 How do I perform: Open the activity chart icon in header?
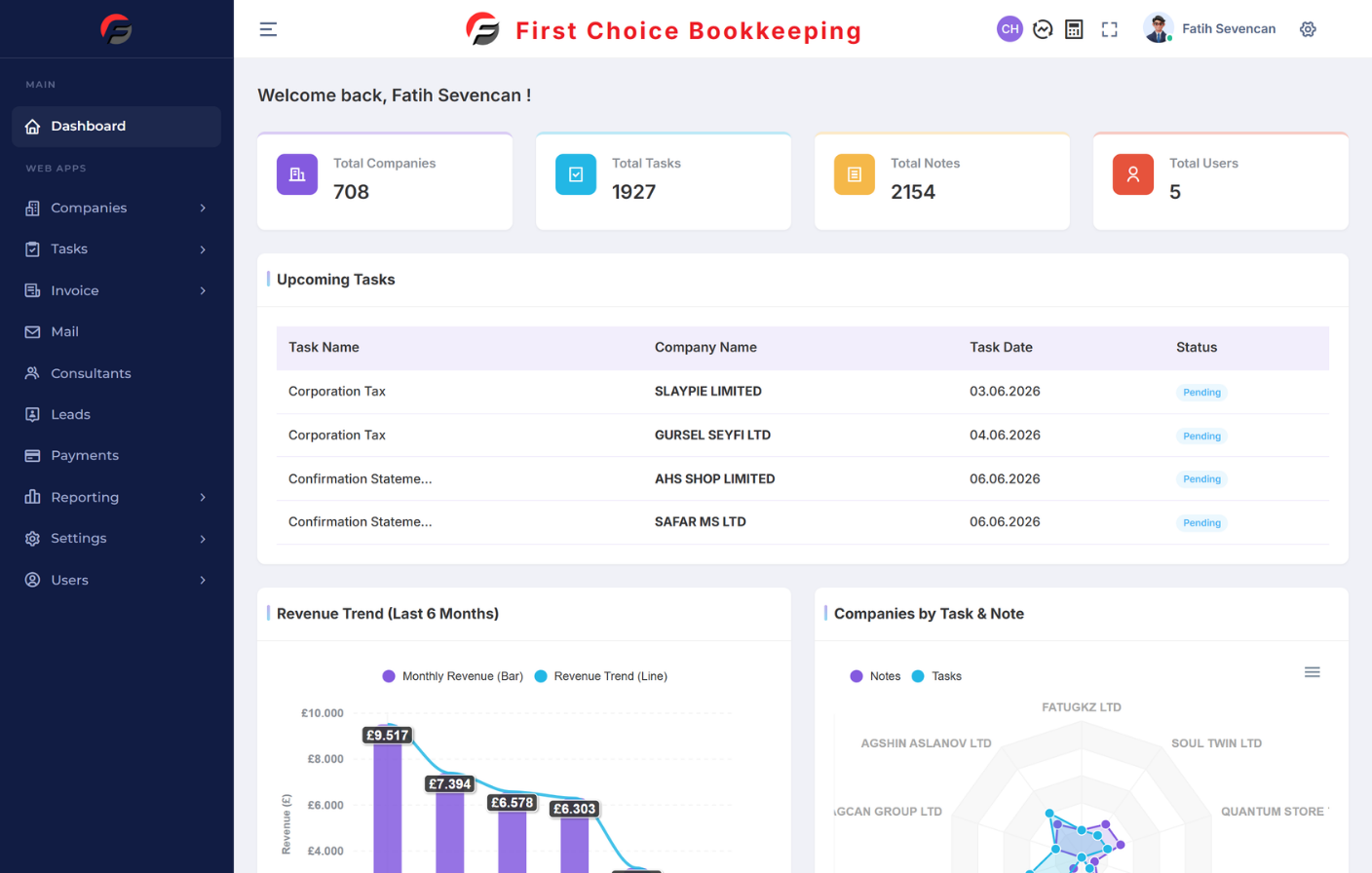click(1043, 29)
